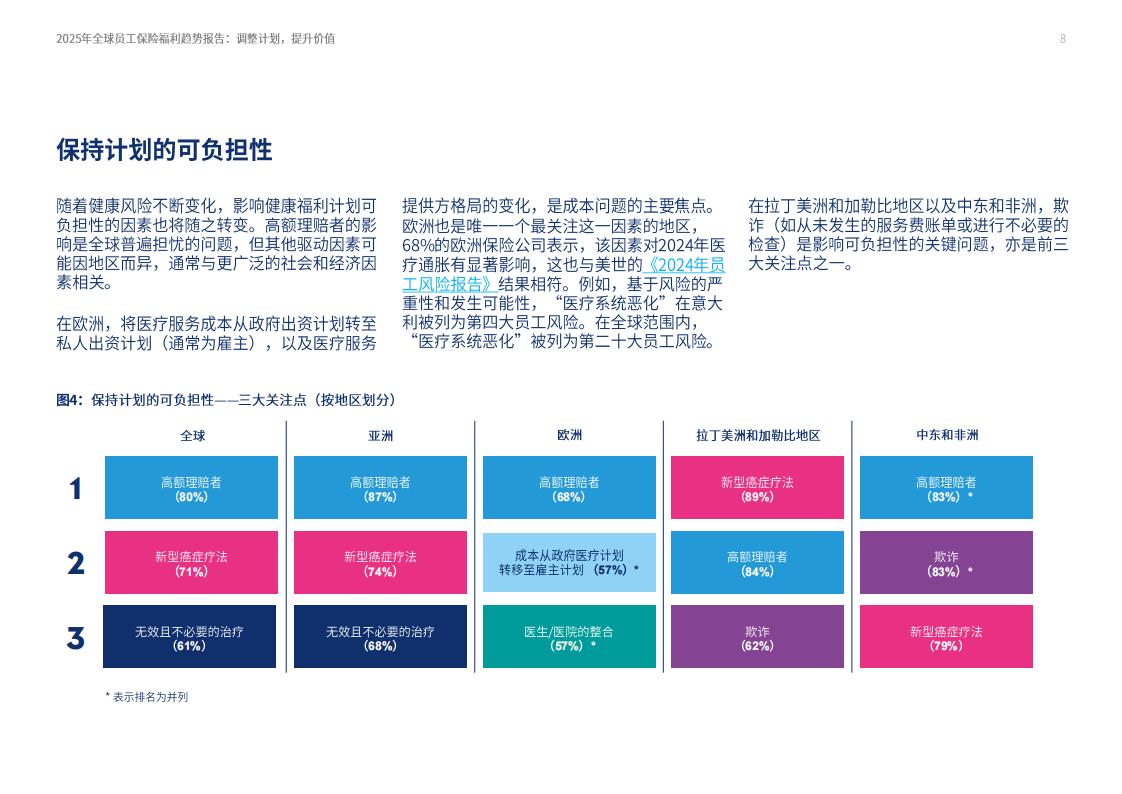Click the report title header text
1122x794 pixels.
[195, 39]
